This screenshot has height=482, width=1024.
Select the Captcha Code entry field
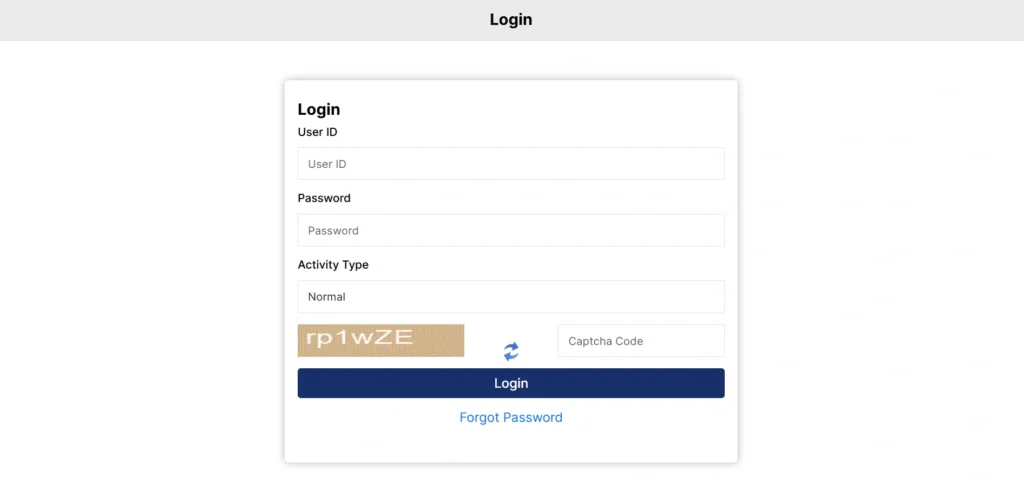[x=640, y=341]
